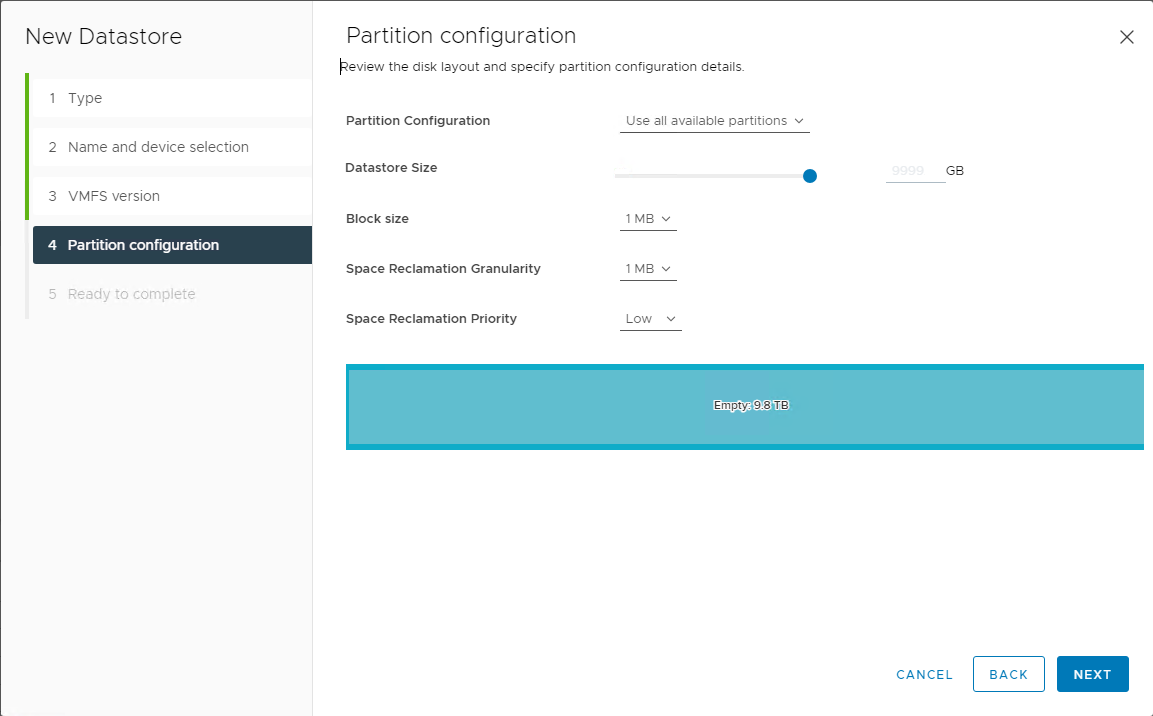This screenshot has height=716, width=1153.
Task: Open Space Reclamation Granularity dropdown
Action: [648, 269]
